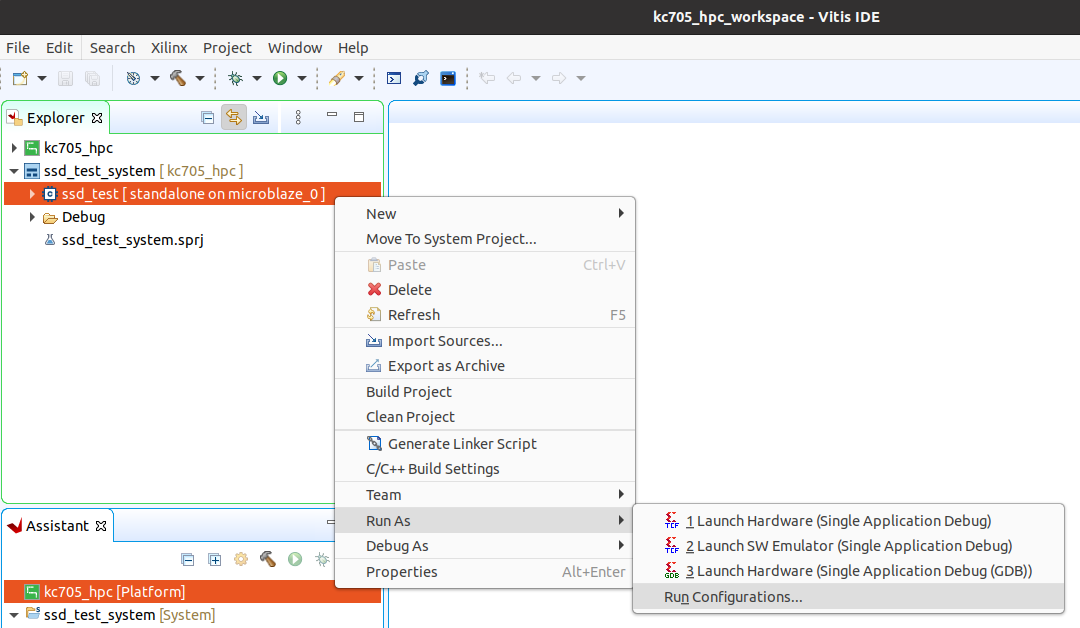Viewport: 1080px width, 628px height.
Task: Close the Explorer tab
Action: coord(97,118)
